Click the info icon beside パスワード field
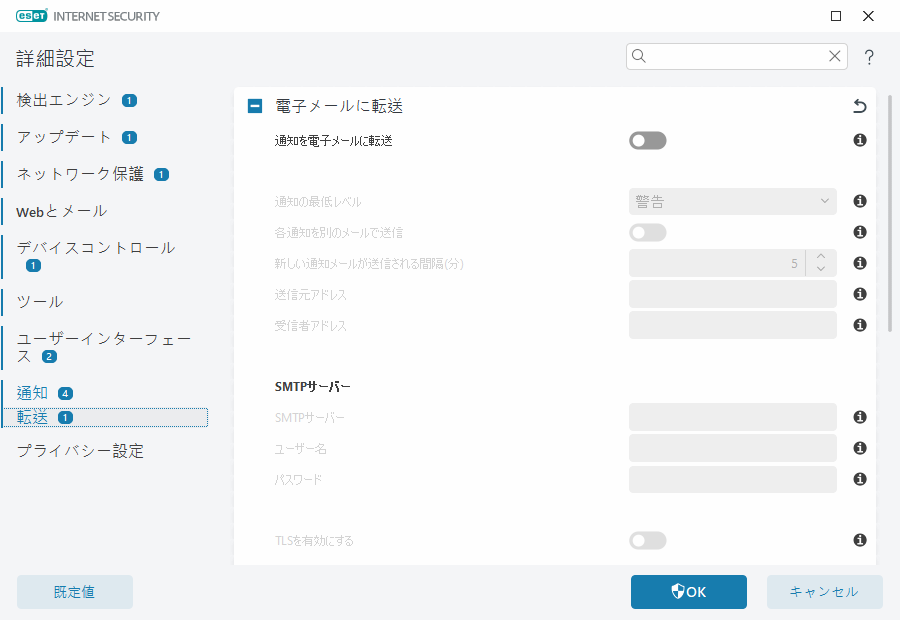The width and height of the screenshot is (900, 620). coord(859,479)
